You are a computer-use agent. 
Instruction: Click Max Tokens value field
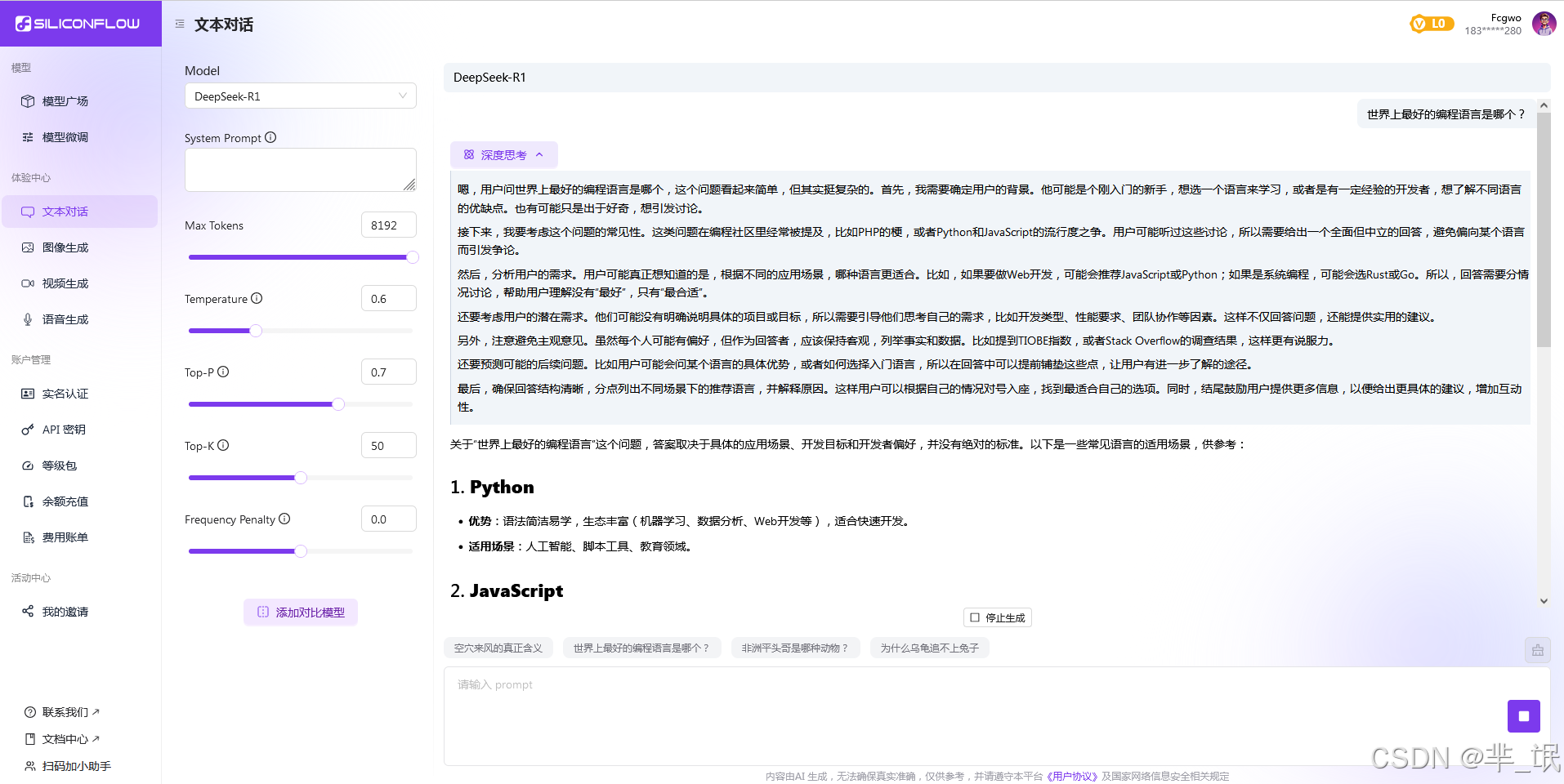(389, 225)
